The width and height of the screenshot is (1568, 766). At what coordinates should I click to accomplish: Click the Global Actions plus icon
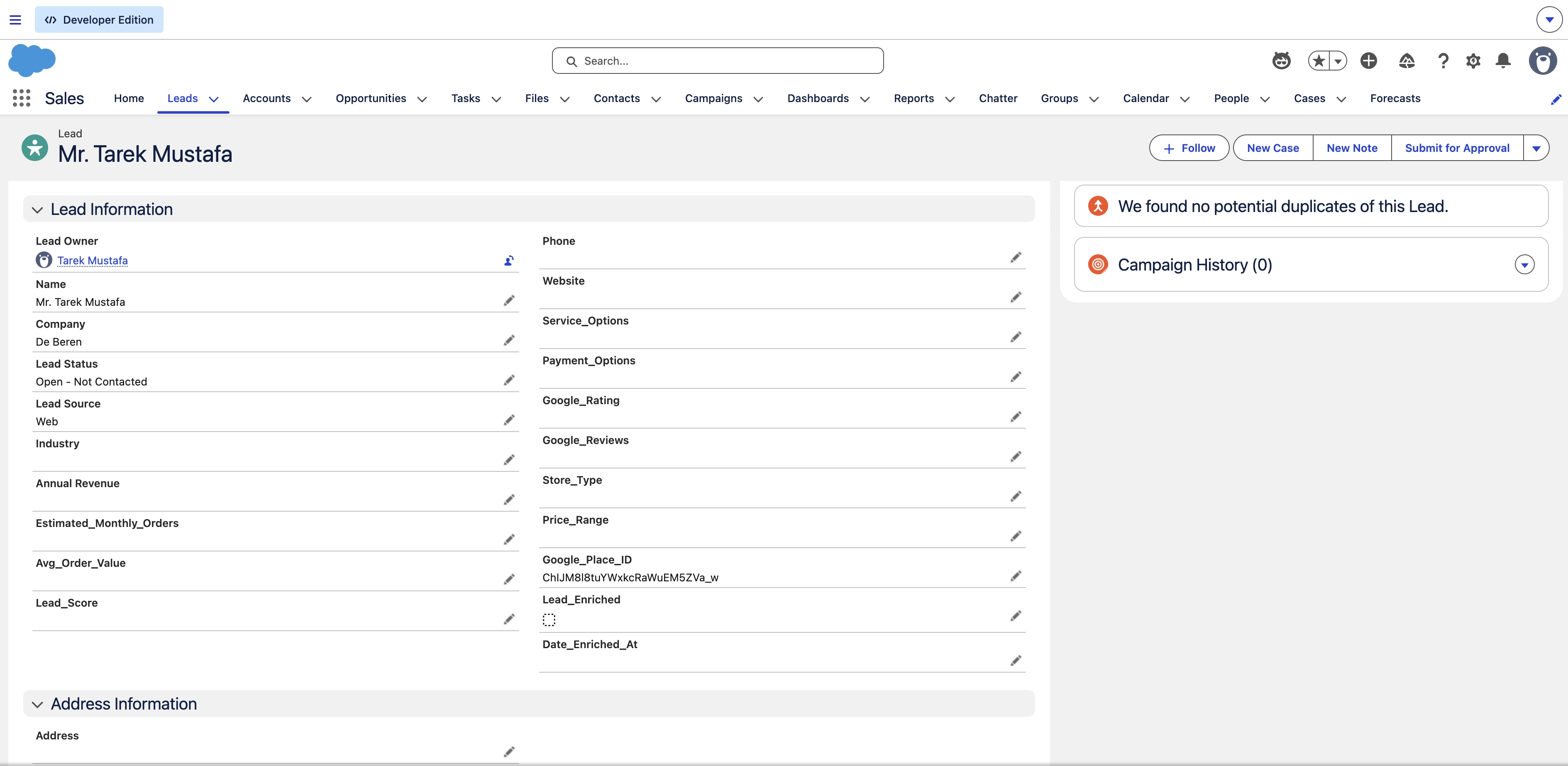click(1368, 61)
